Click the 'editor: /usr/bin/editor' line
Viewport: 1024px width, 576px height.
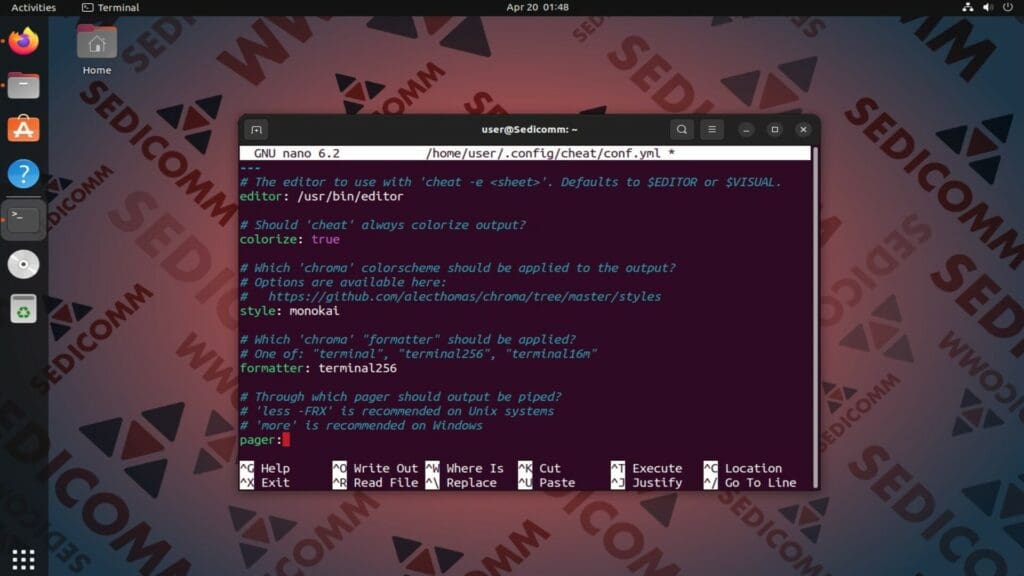(x=321, y=196)
